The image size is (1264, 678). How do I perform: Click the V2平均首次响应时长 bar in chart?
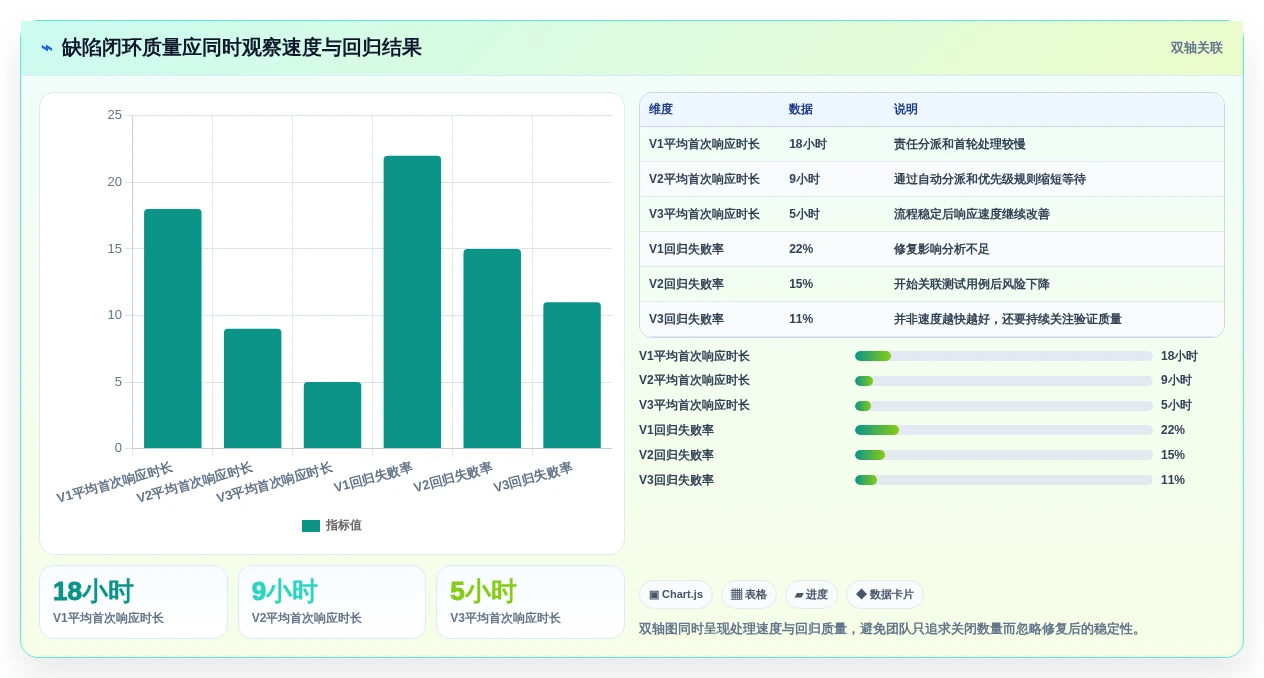click(252, 388)
